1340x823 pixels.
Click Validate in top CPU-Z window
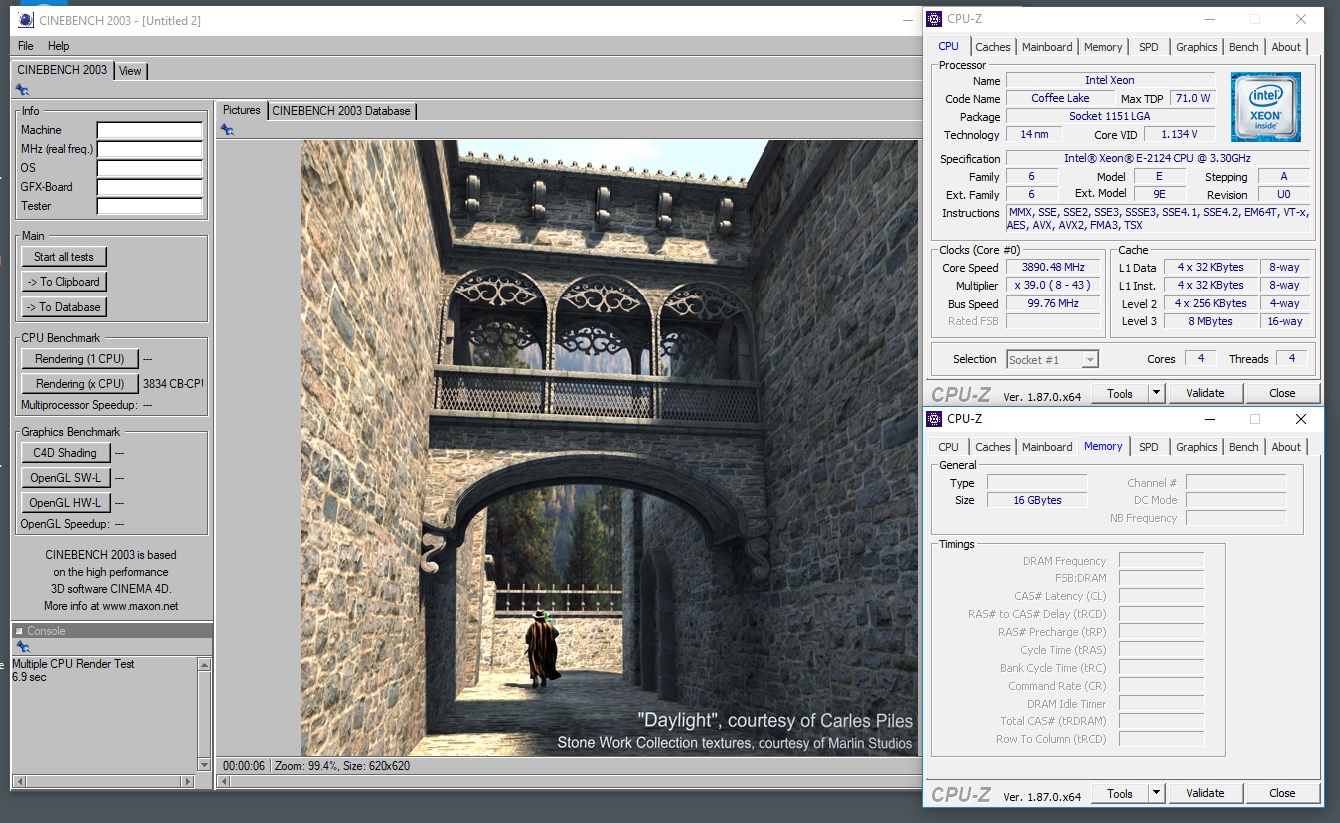[1205, 393]
